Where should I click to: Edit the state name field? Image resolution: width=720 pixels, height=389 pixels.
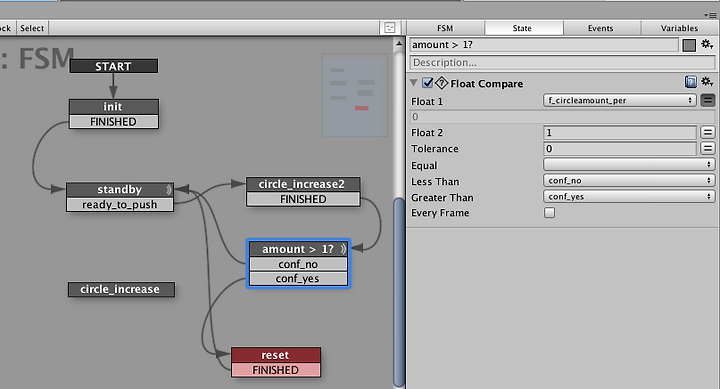(x=544, y=45)
